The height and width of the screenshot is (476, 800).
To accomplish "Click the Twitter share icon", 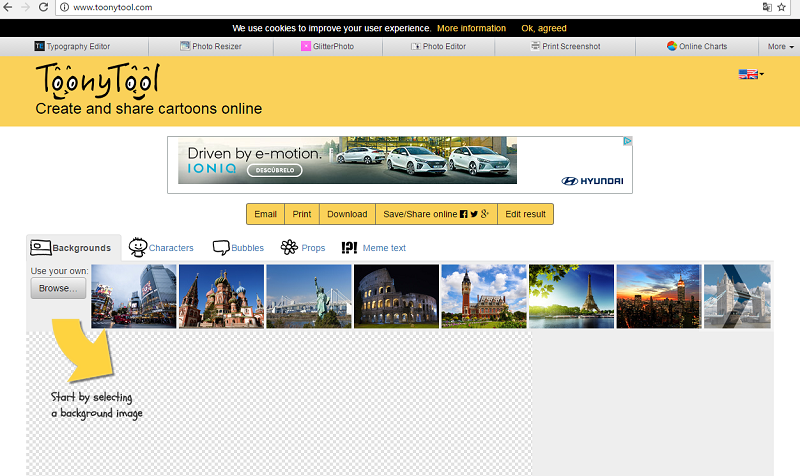I will 474,214.
